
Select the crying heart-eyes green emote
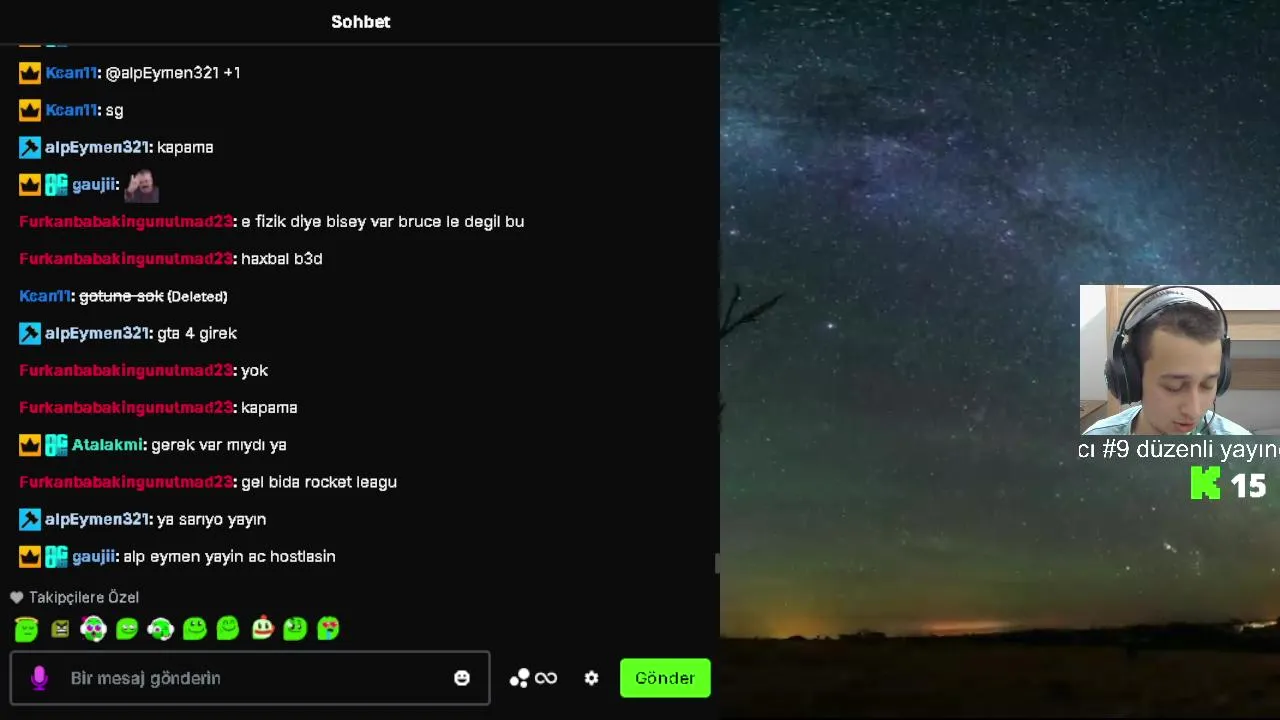[328, 628]
